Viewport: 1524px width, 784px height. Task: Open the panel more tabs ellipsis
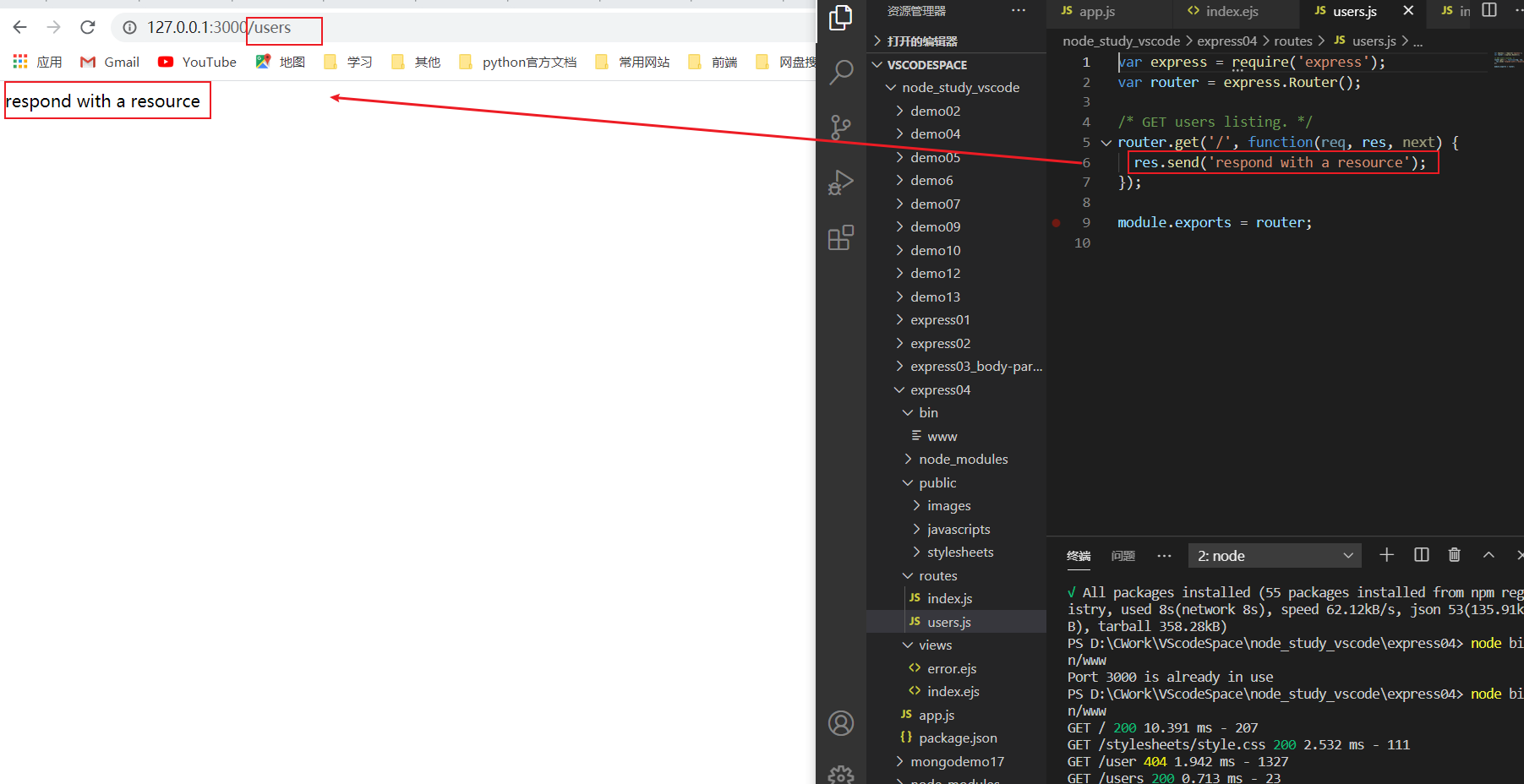(1164, 556)
